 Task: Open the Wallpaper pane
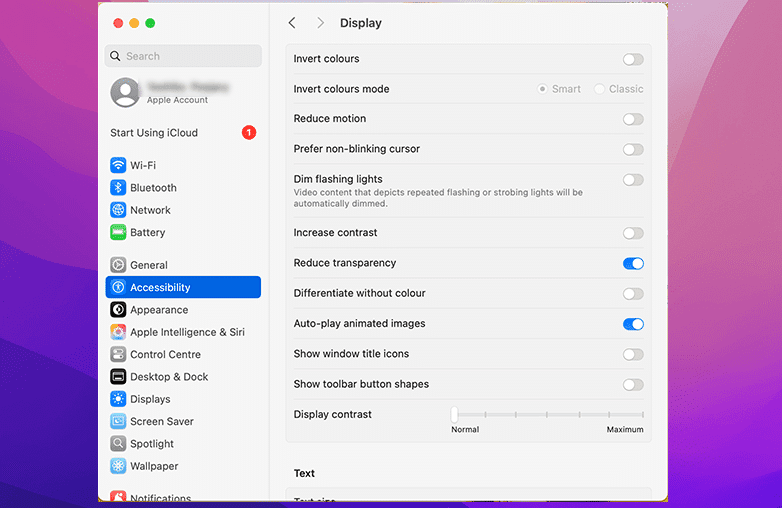183,466
